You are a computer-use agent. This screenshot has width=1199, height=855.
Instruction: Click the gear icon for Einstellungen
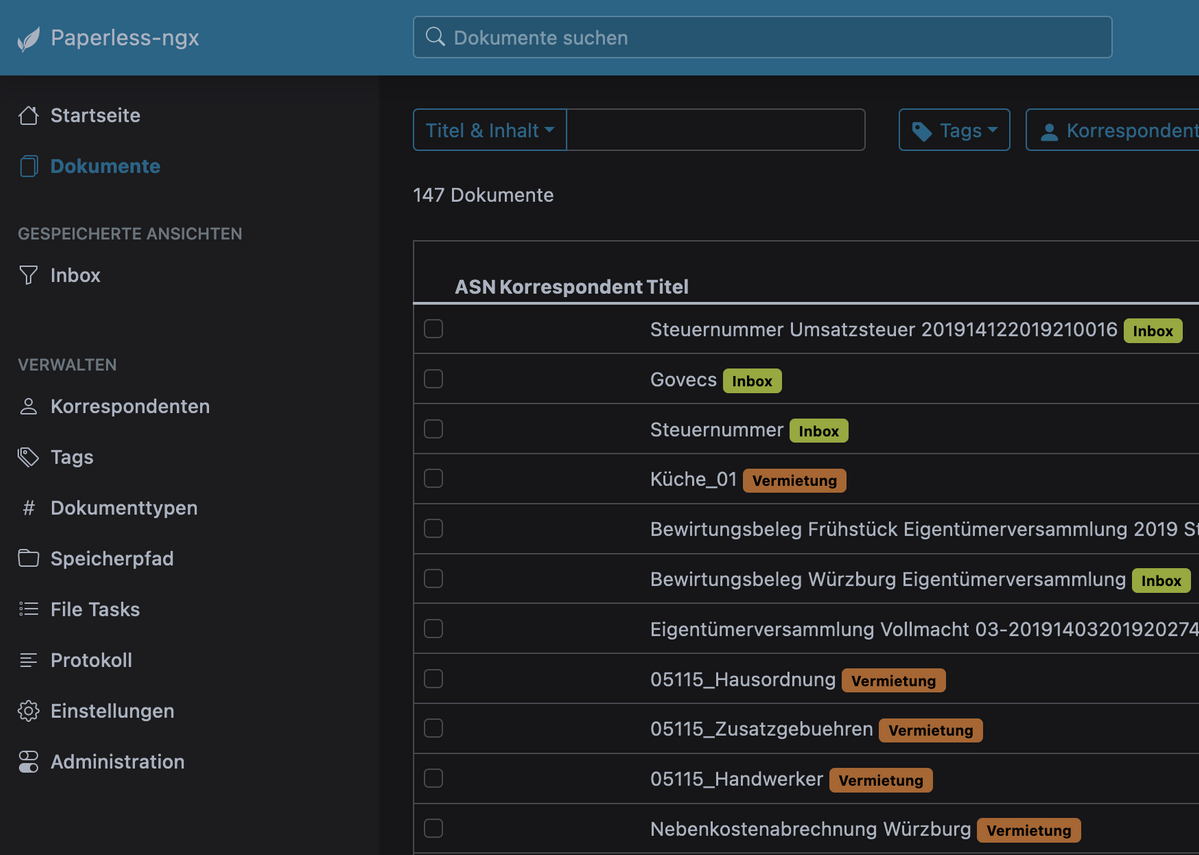point(29,711)
